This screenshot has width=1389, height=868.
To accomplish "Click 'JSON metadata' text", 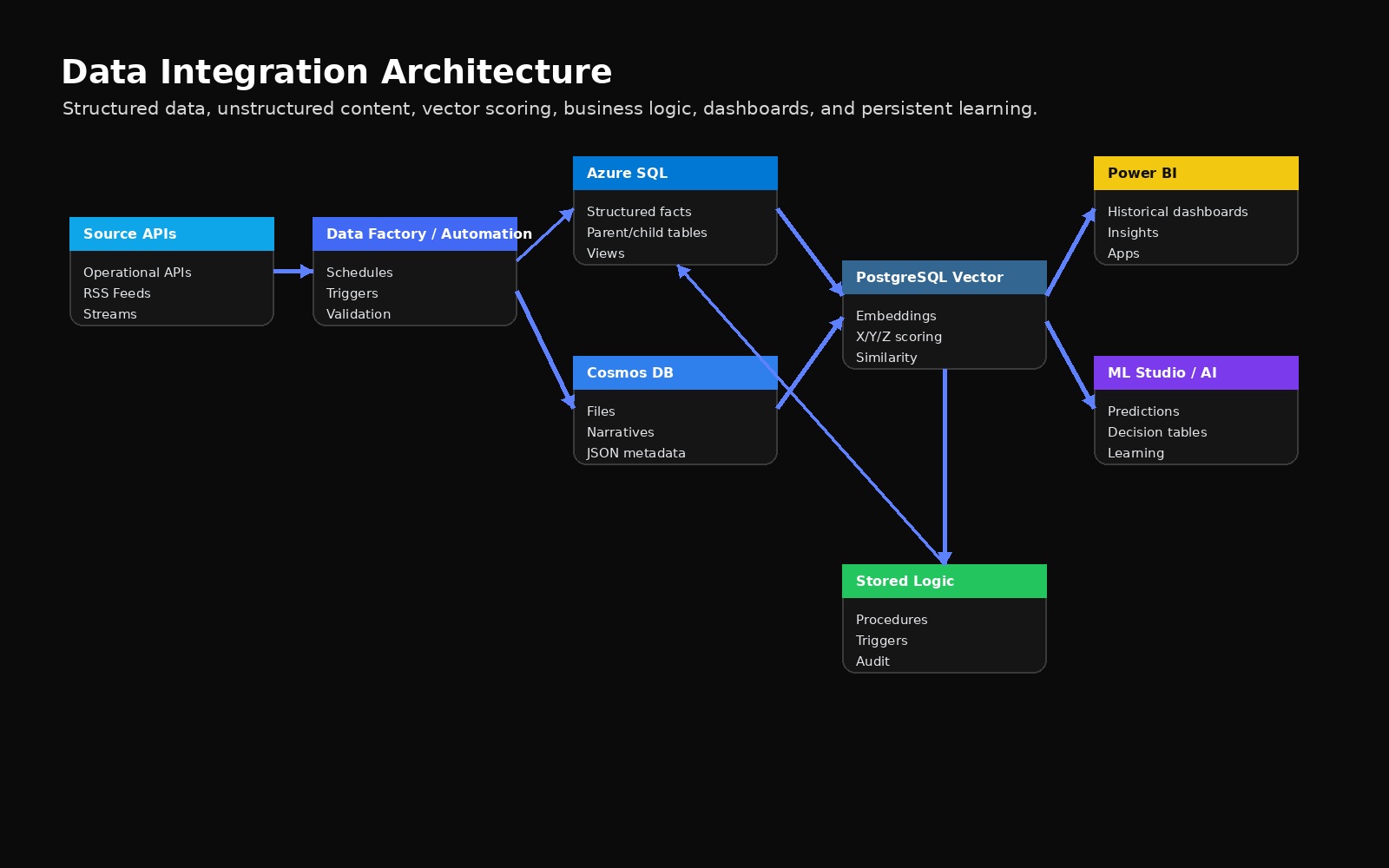I will [x=636, y=453].
